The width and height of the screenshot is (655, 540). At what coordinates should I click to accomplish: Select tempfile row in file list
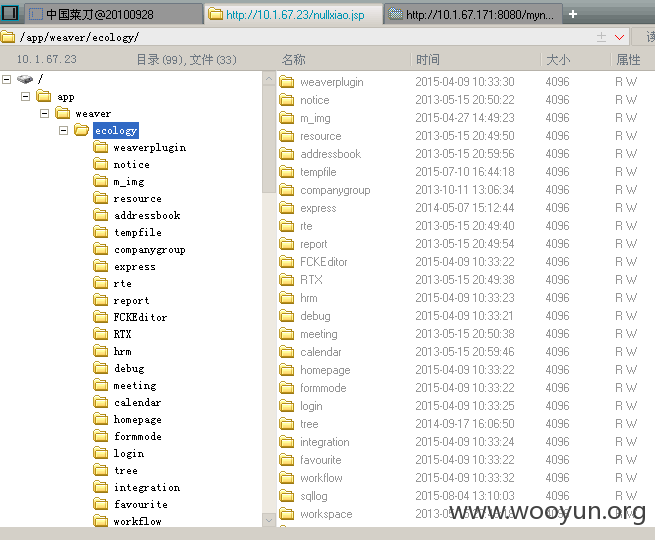(x=466, y=172)
